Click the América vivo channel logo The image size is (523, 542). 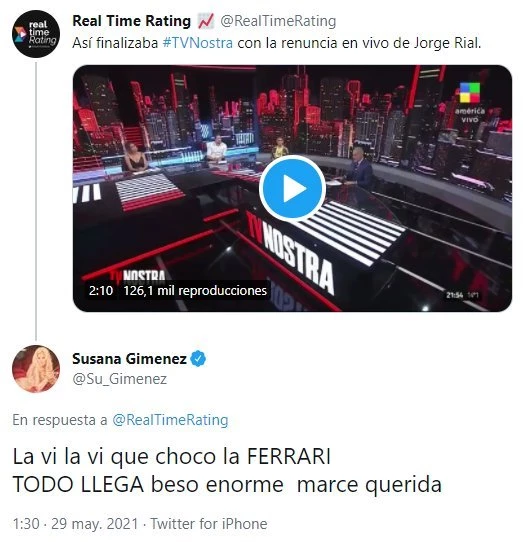point(470,102)
